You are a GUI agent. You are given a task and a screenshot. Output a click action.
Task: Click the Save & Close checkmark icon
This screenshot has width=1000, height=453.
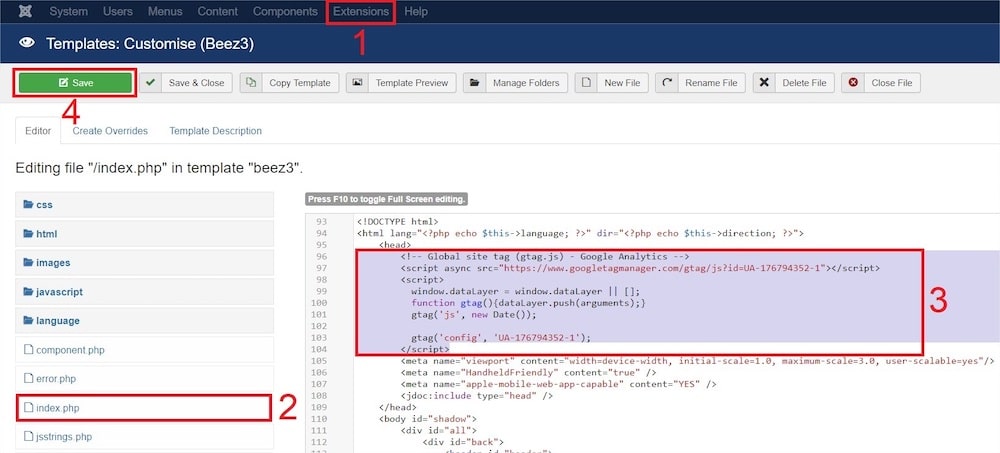tap(151, 83)
